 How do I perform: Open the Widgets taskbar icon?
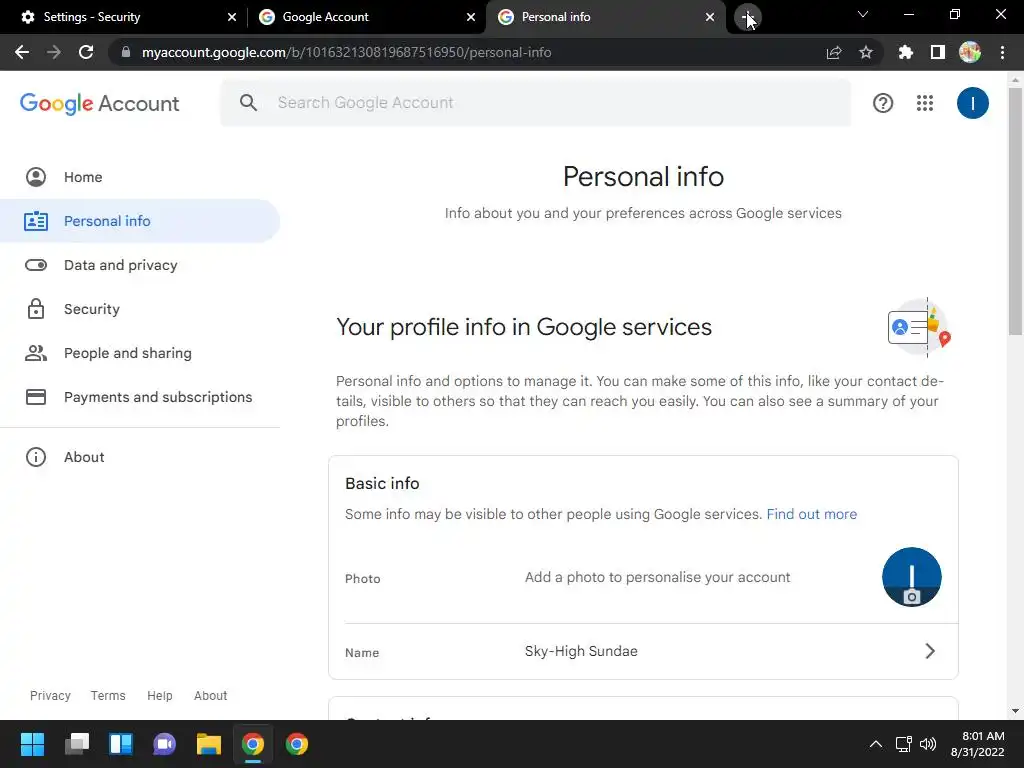[121, 744]
